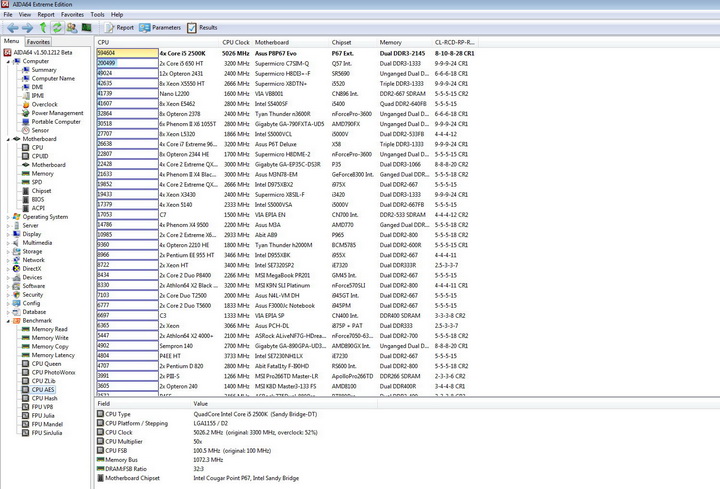720x489 pixels.
Task: Open the Report menu
Action: pos(46,14)
